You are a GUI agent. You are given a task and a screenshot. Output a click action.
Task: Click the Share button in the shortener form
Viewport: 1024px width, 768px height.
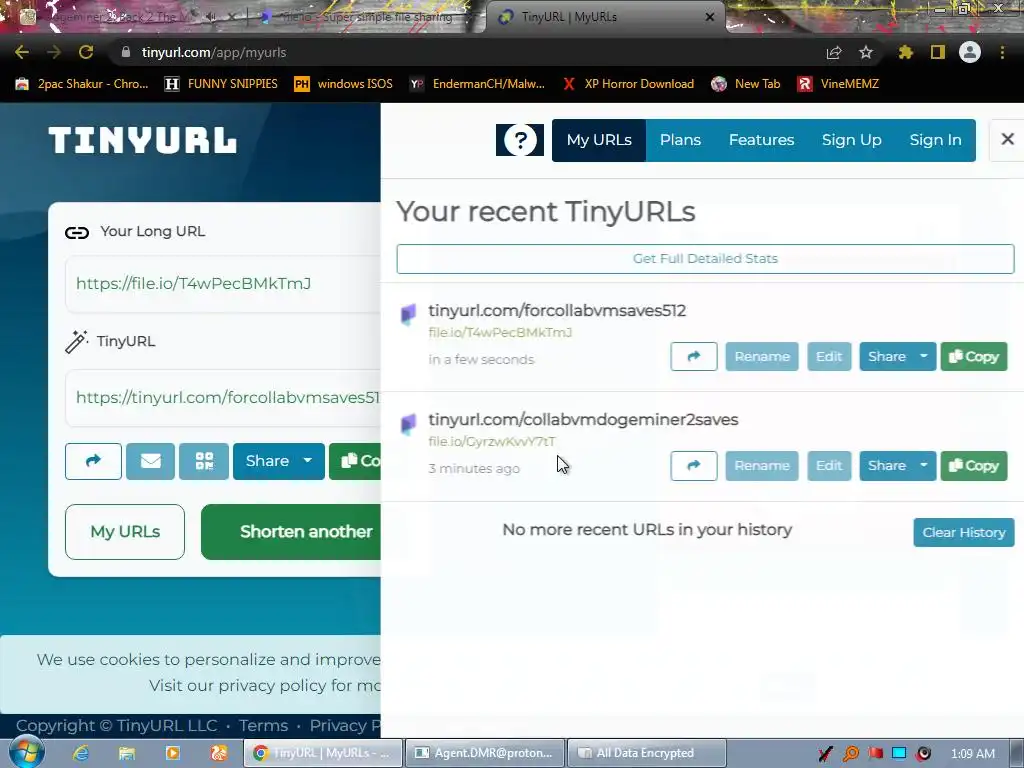(266, 461)
